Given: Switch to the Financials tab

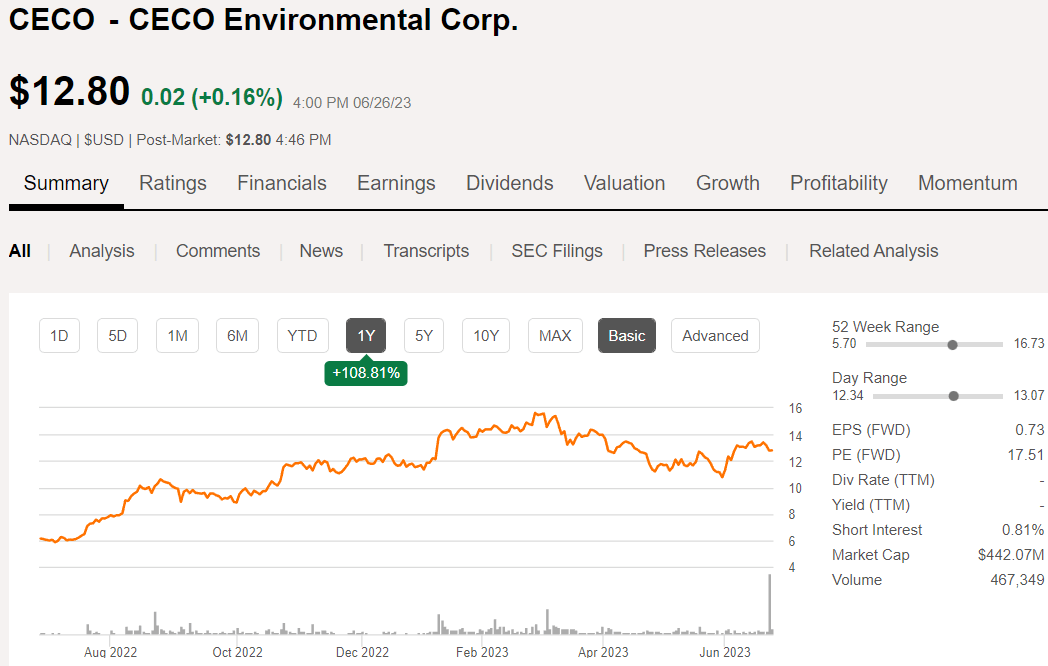Looking at the screenshot, I should point(281,183).
